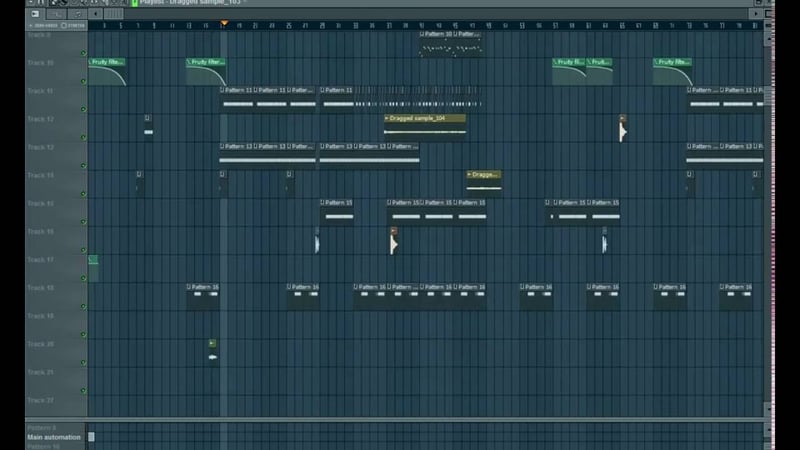Click the toolbar button right of playlist menu icon

(56, 14)
